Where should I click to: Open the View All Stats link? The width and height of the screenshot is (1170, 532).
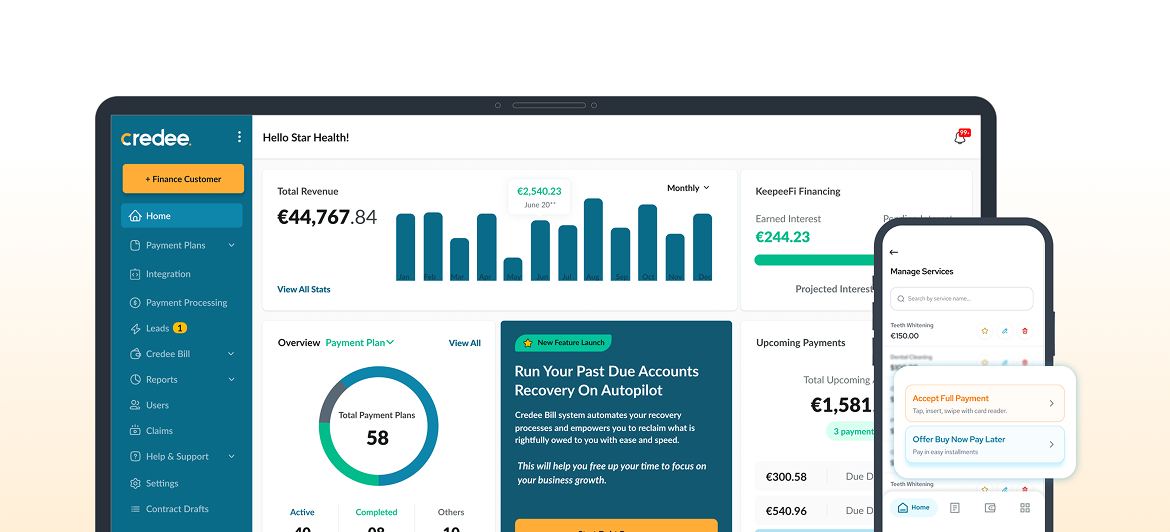click(304, 289)
